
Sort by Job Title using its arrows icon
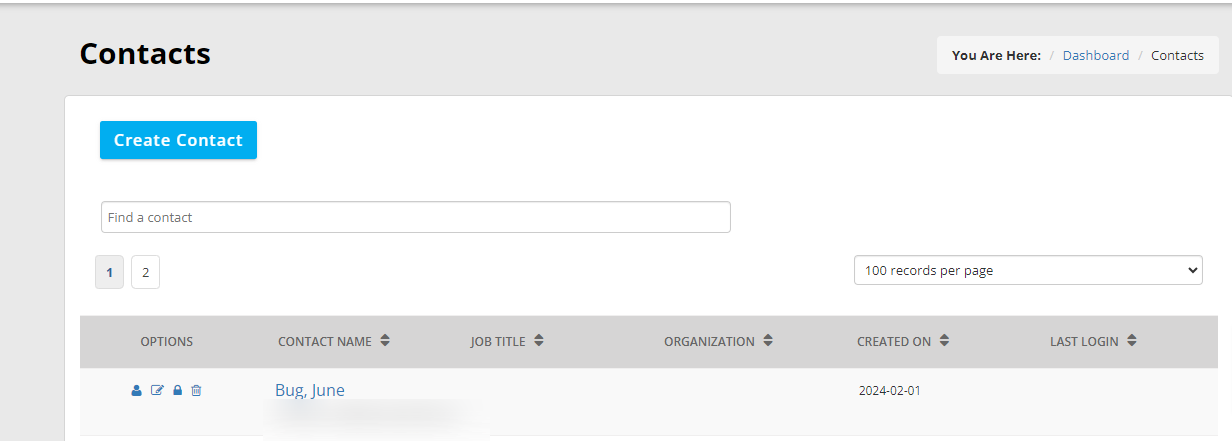pos(539,341)
